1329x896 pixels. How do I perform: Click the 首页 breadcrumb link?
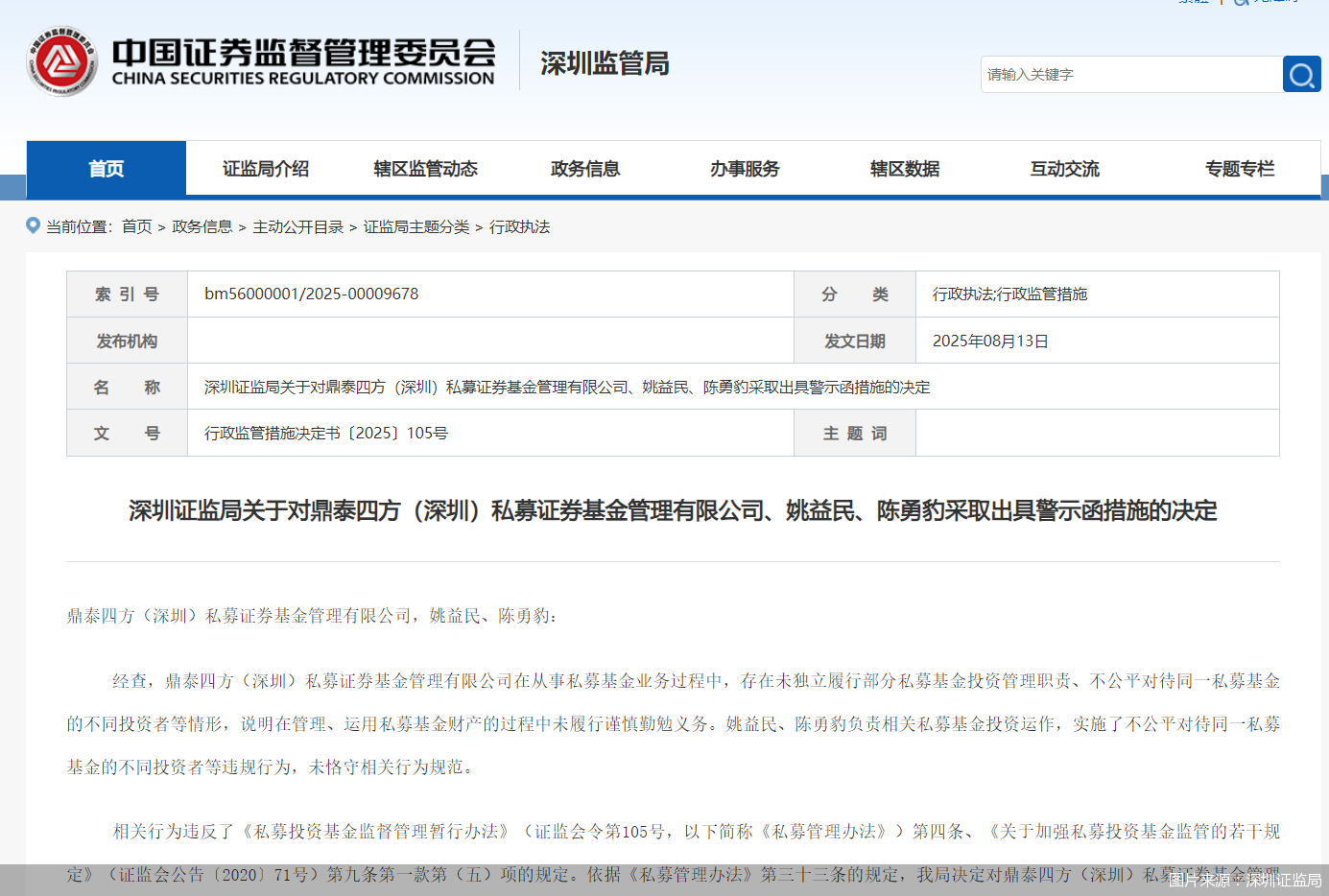pyautogui.click(x=137, y=227)
